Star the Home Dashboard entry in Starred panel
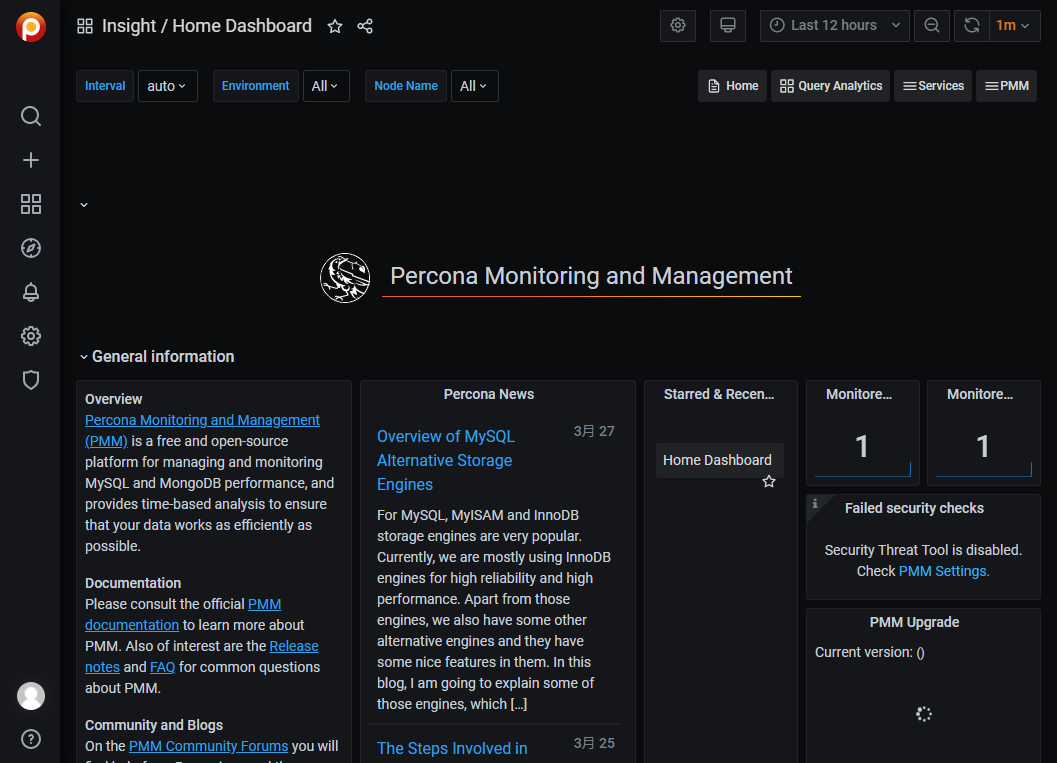1057x763 pixels. 768,481
